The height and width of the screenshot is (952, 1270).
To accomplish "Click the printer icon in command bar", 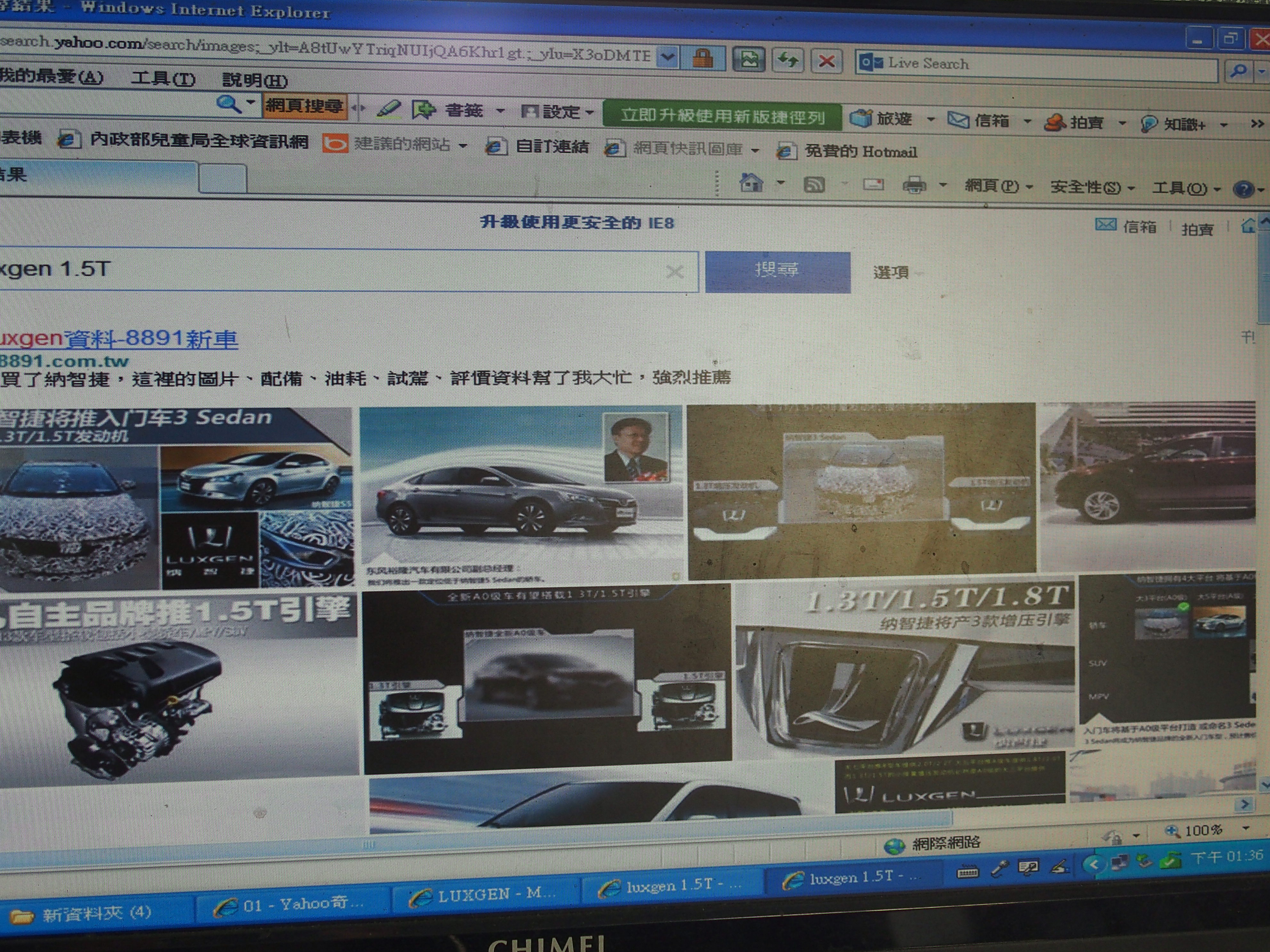I will 915,185.
